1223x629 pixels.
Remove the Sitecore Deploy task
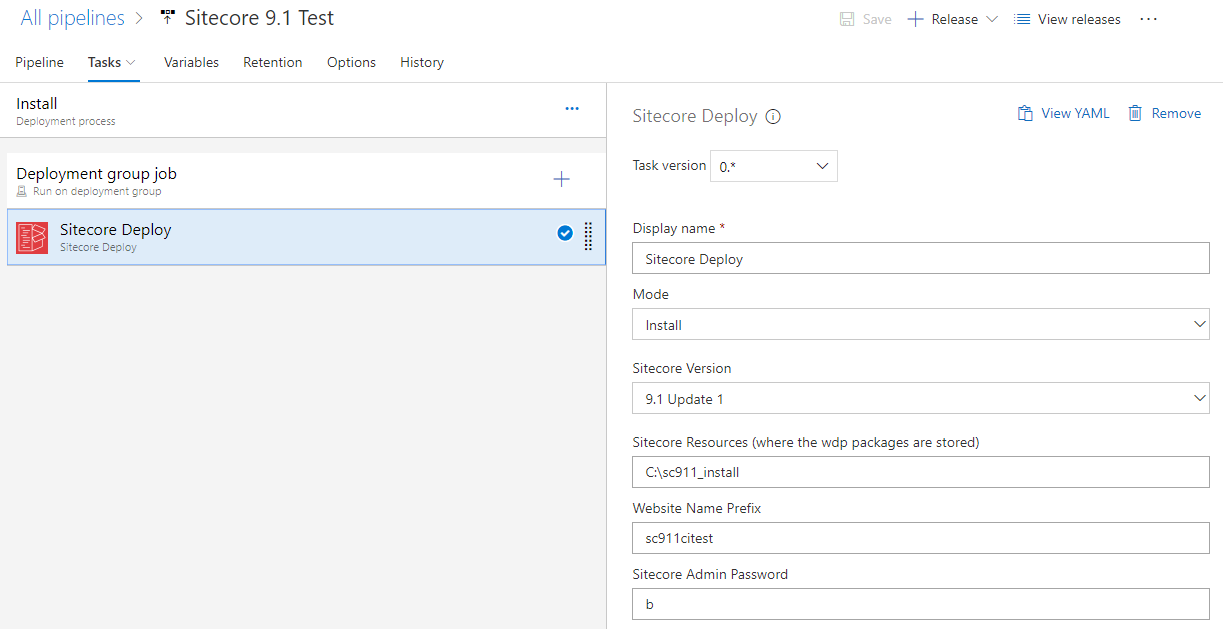(1165, 114)
